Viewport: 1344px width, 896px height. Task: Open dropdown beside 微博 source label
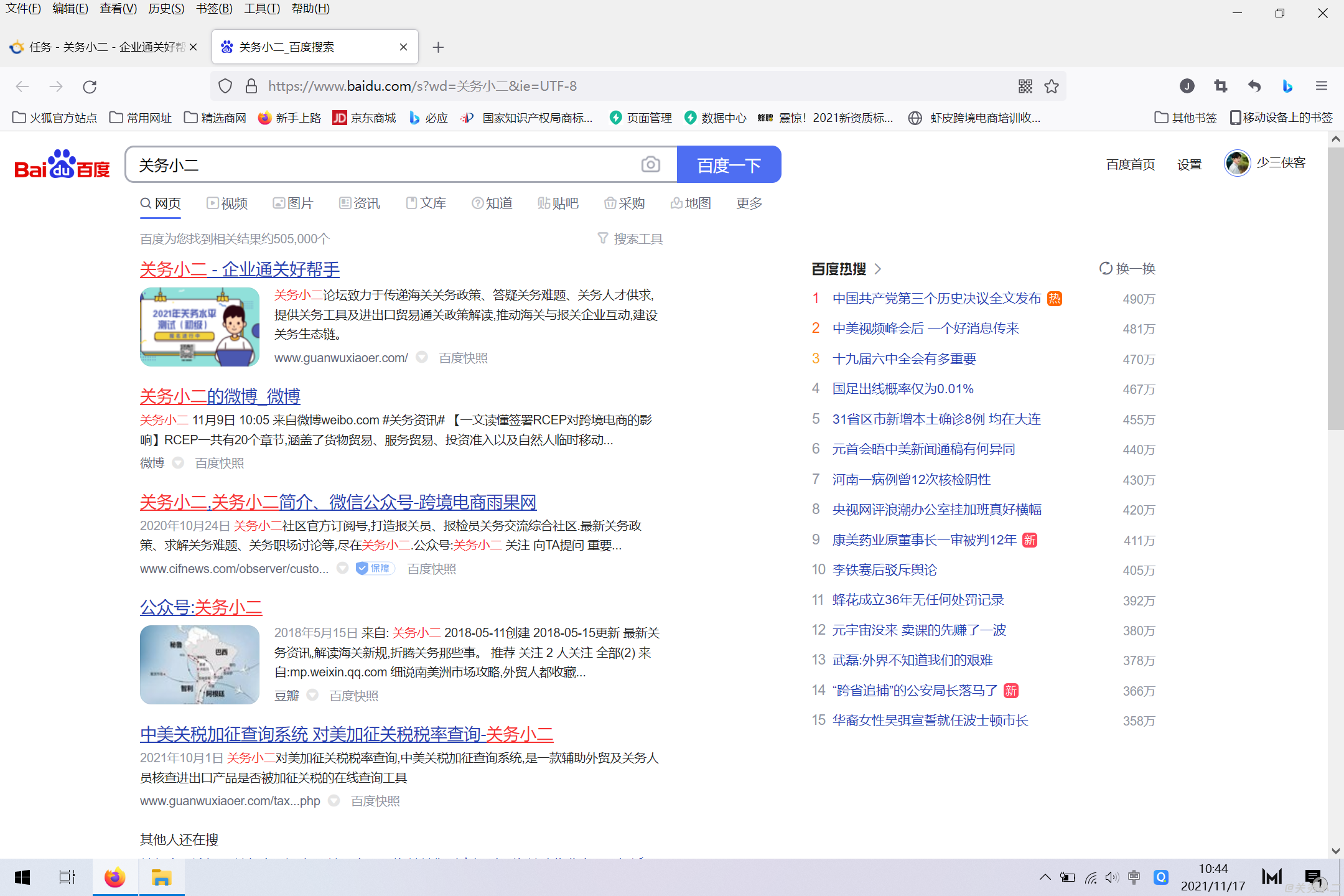click(178, 462)
